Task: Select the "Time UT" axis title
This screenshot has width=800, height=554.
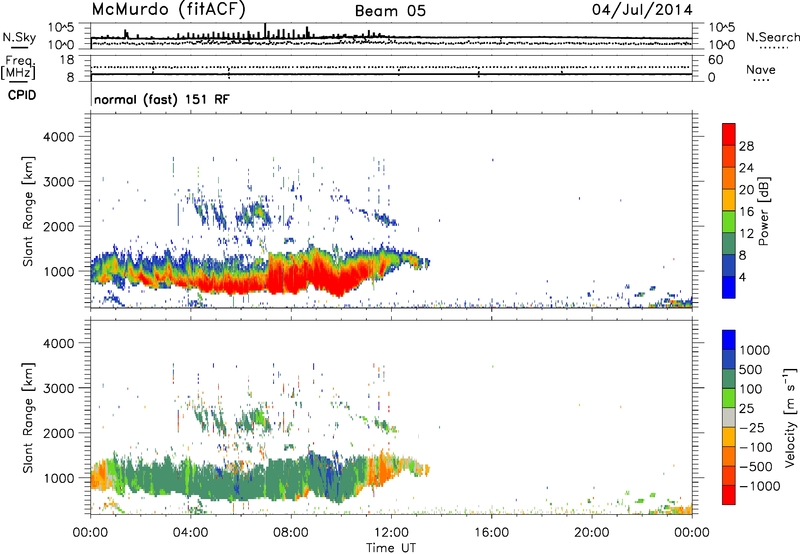Action: pos(391,548)
